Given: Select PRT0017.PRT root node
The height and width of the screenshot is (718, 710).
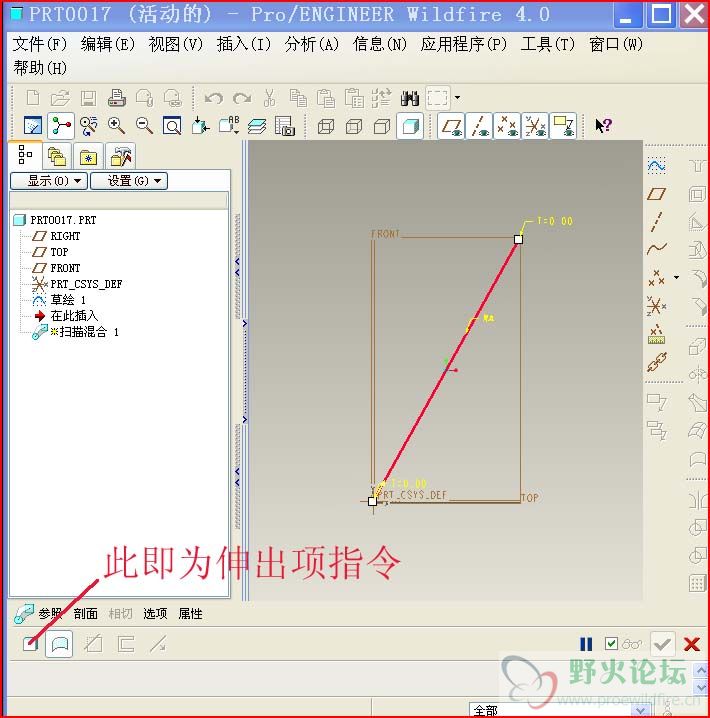Looking at the screenshot, I should 63,220.
